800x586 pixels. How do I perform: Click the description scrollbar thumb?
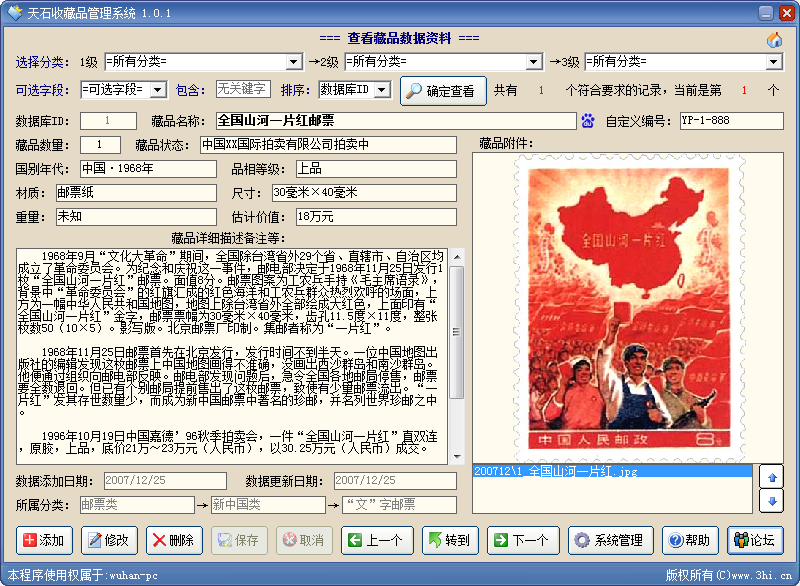click(x=457, y=332)
